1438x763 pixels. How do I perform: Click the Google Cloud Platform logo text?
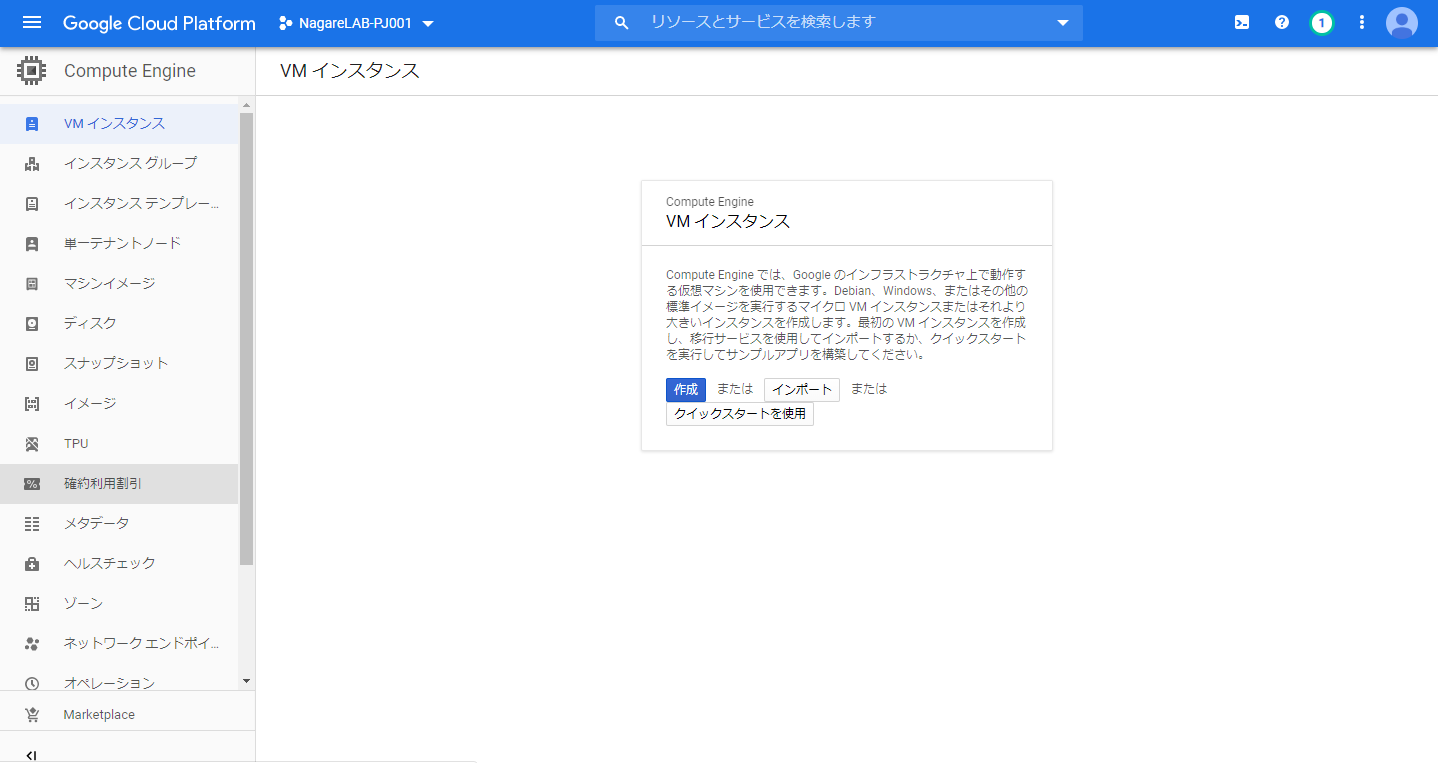pos(159,23)
